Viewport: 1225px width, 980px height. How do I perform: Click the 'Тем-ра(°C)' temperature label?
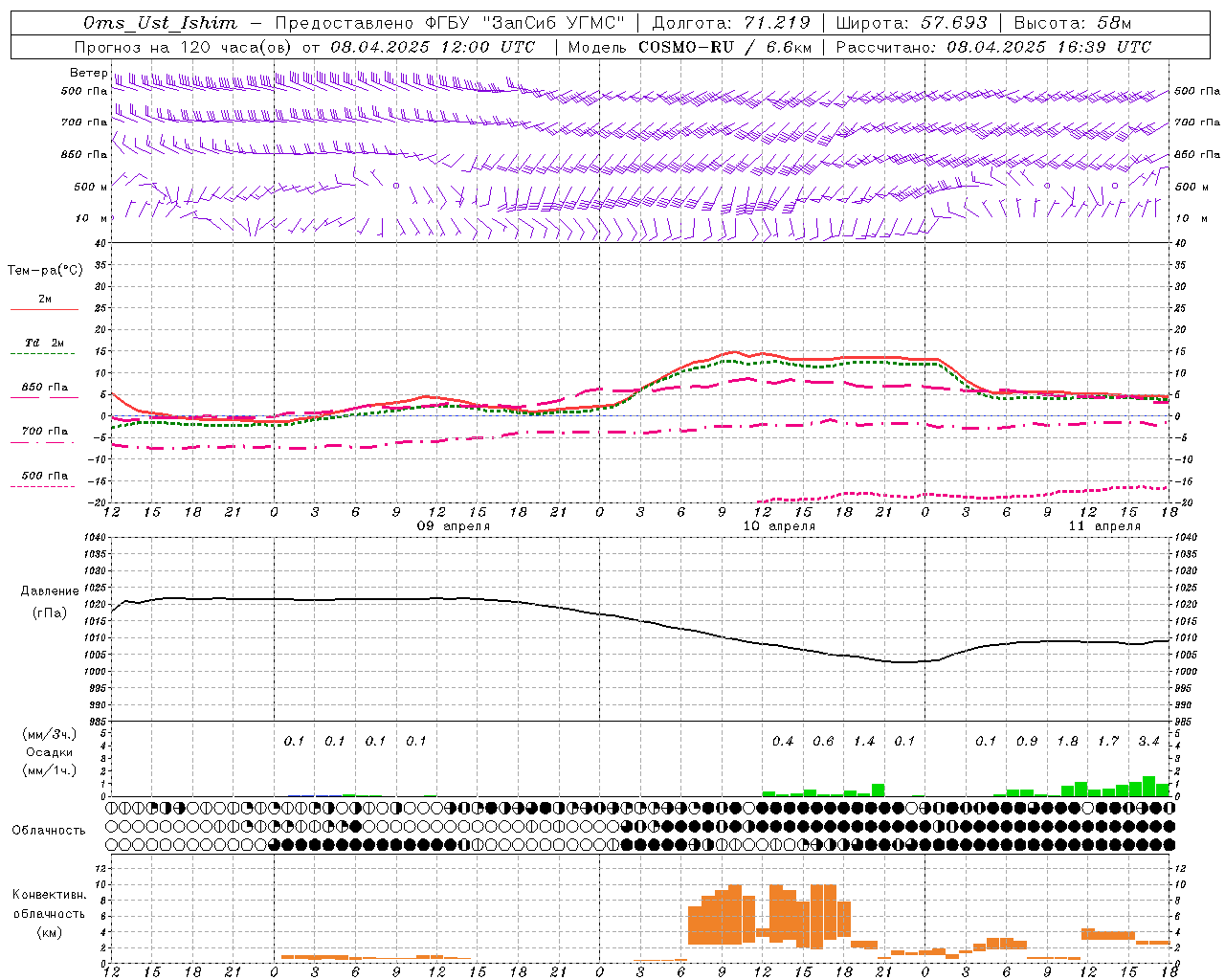point(45,271)
